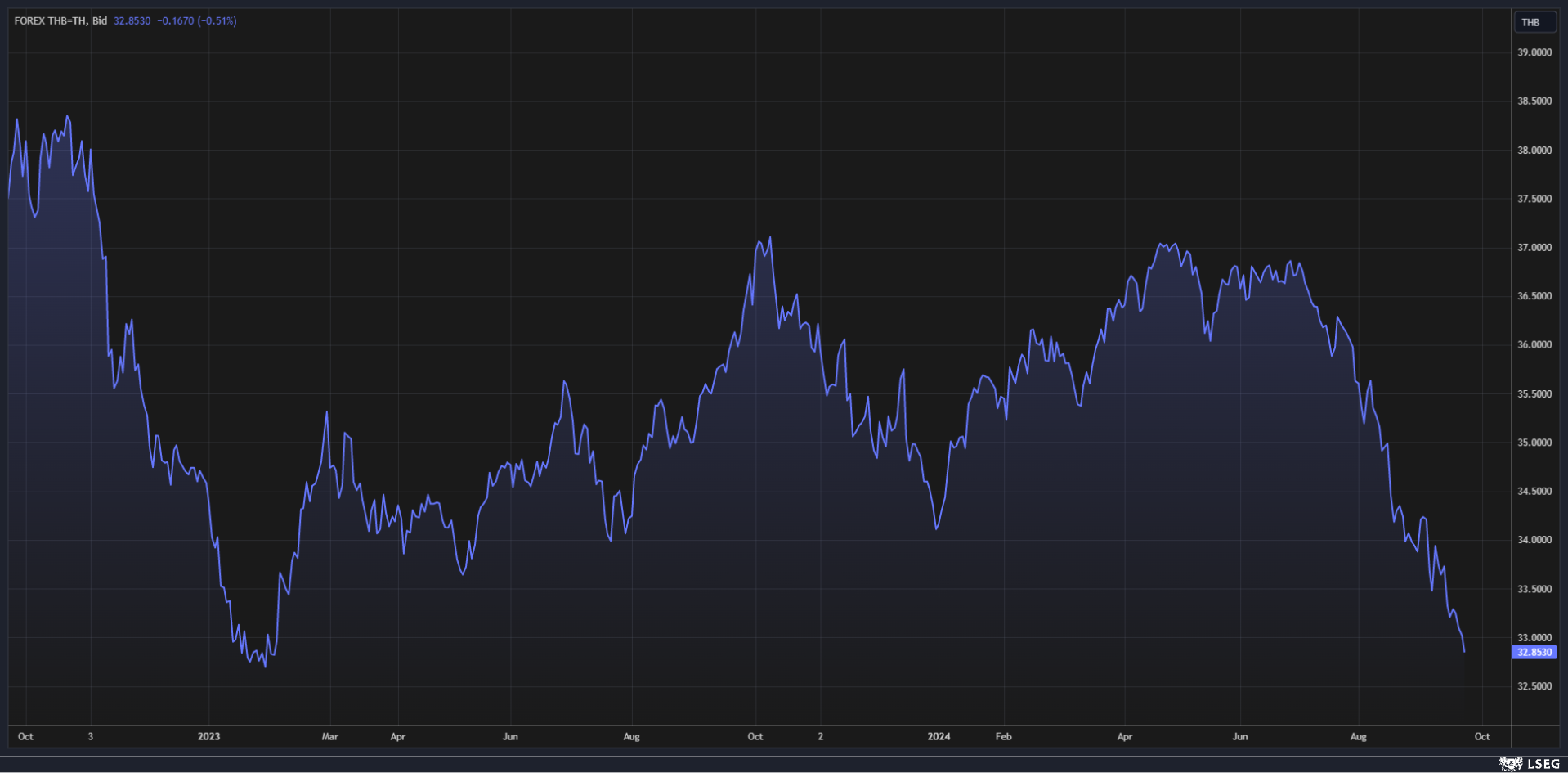
Task: Click the 32.8530 bid value in header
Action: (132, 20)
